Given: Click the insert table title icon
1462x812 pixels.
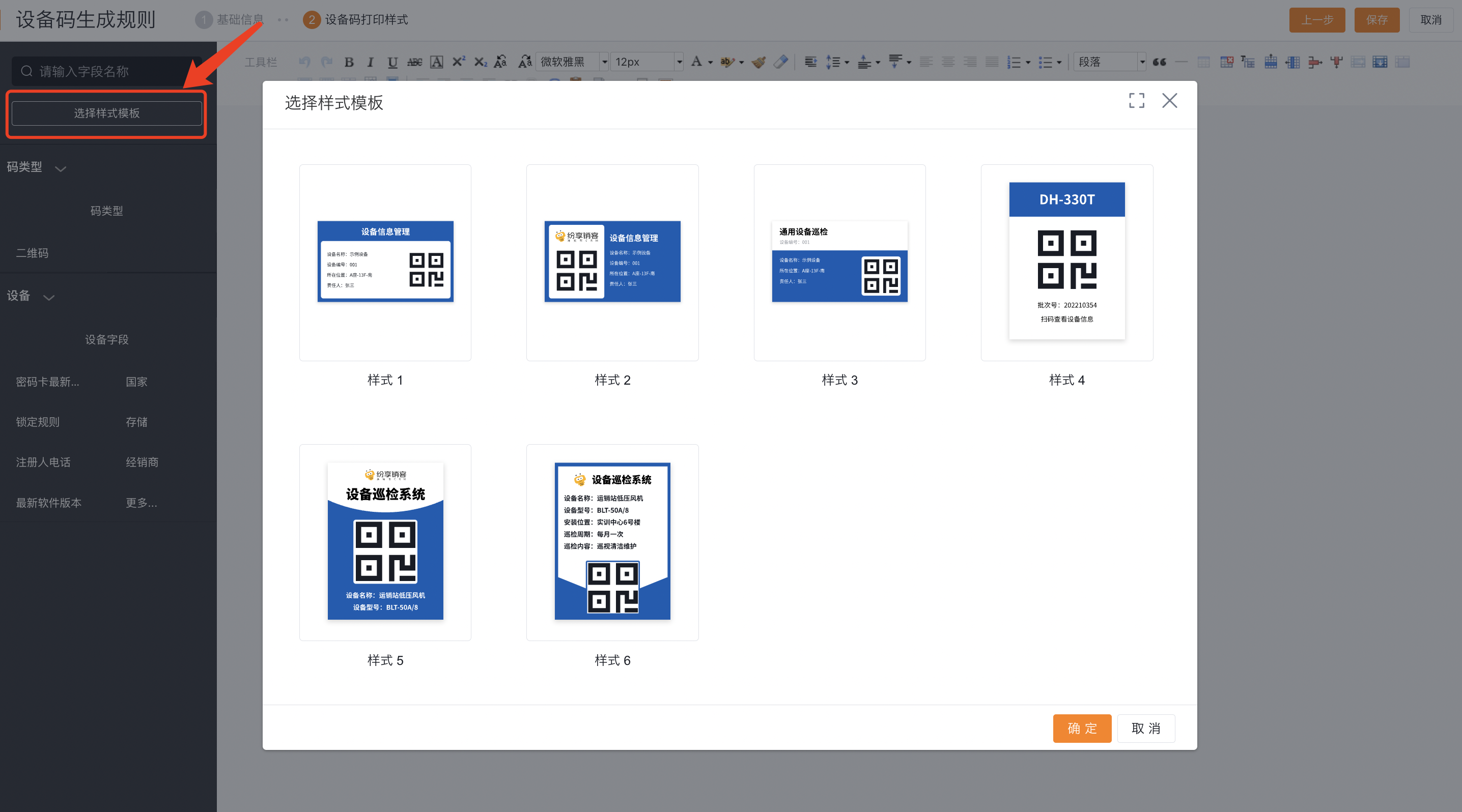Looking at the screenshot, I should pos(1248,62).
